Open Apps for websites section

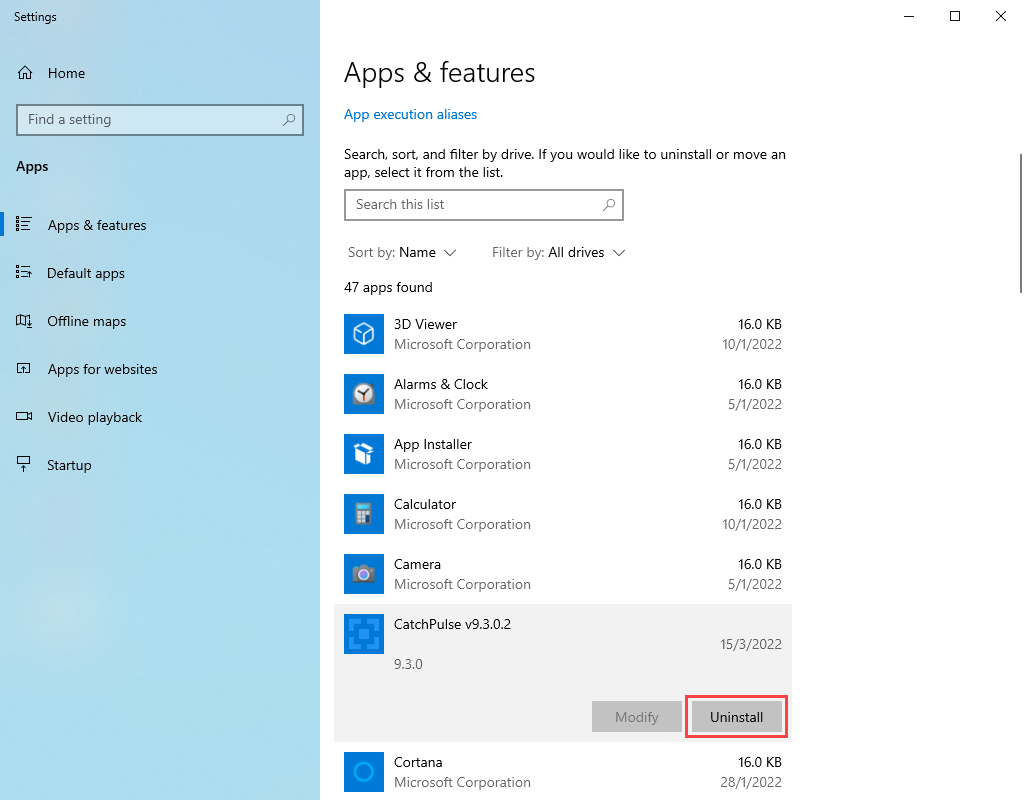pos(102,369)
